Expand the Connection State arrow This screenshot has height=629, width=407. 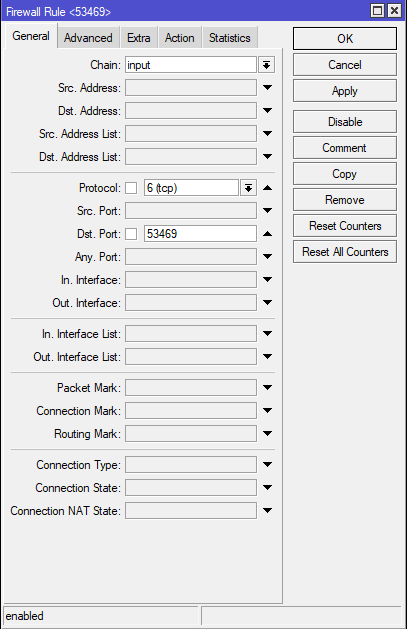(267, 488)
